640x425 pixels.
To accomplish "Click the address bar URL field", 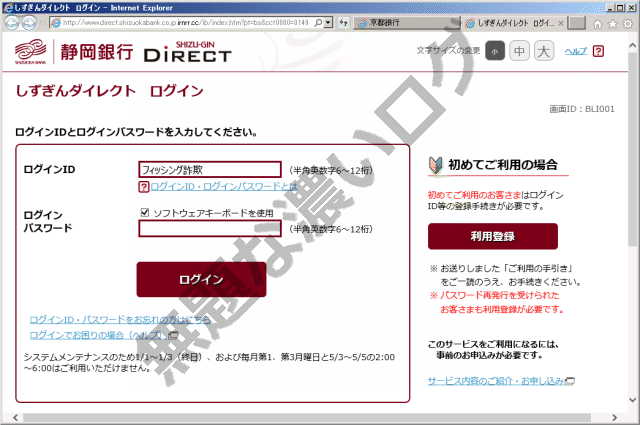I will (186, 23).
